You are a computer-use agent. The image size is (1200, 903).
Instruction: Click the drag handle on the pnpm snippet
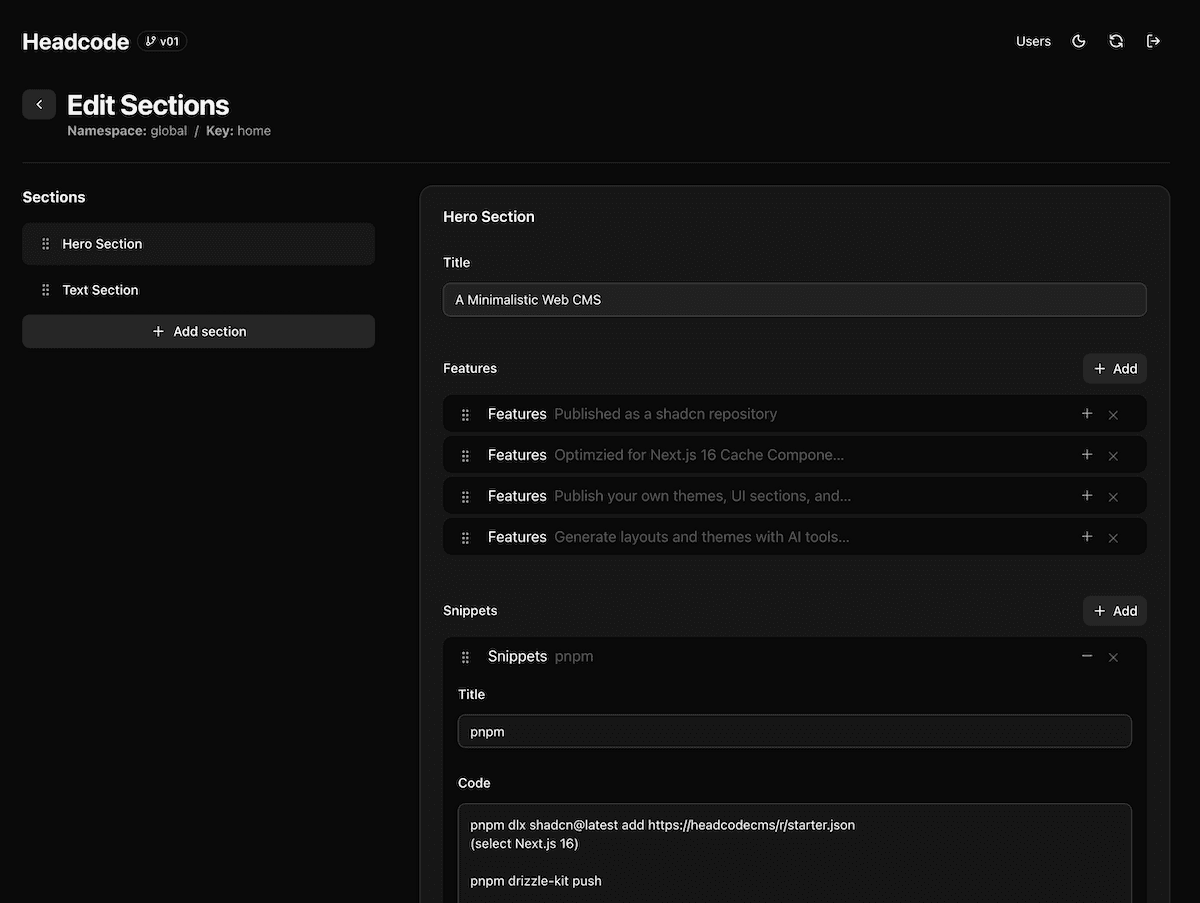[x=465, y=656]
